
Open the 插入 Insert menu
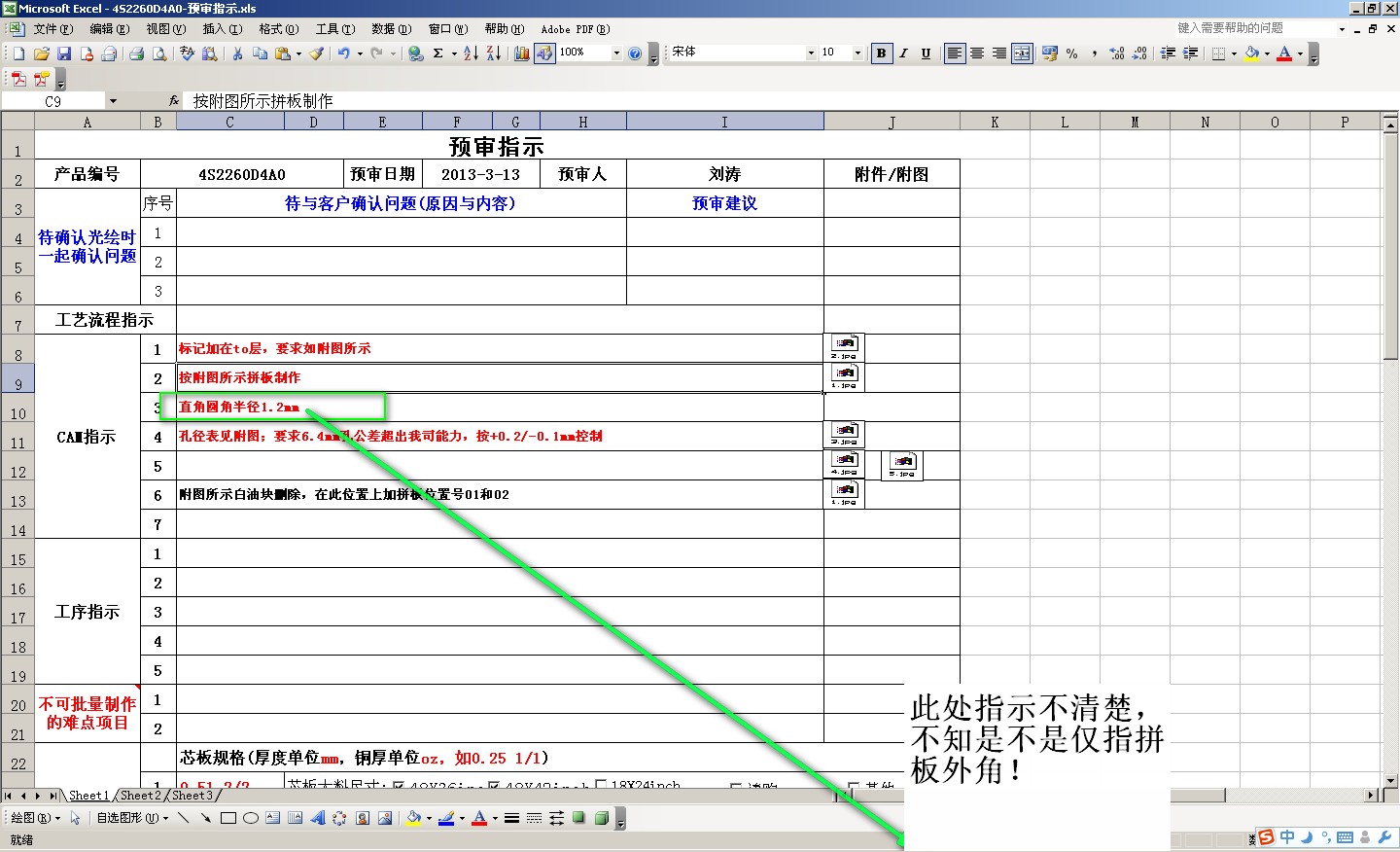(x=222, y=29)
